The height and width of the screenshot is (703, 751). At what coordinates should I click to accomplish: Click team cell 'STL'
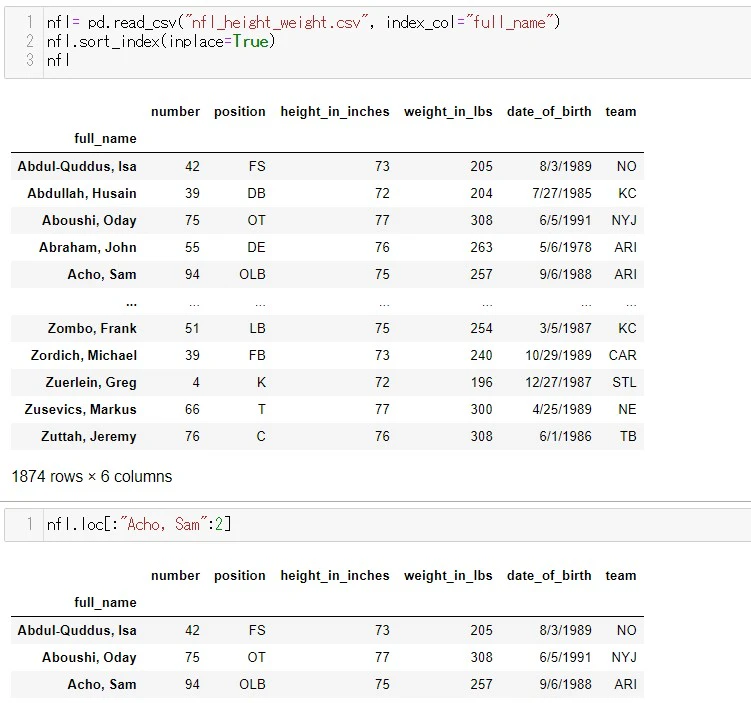pyautogui.click(x=624, y=382)
